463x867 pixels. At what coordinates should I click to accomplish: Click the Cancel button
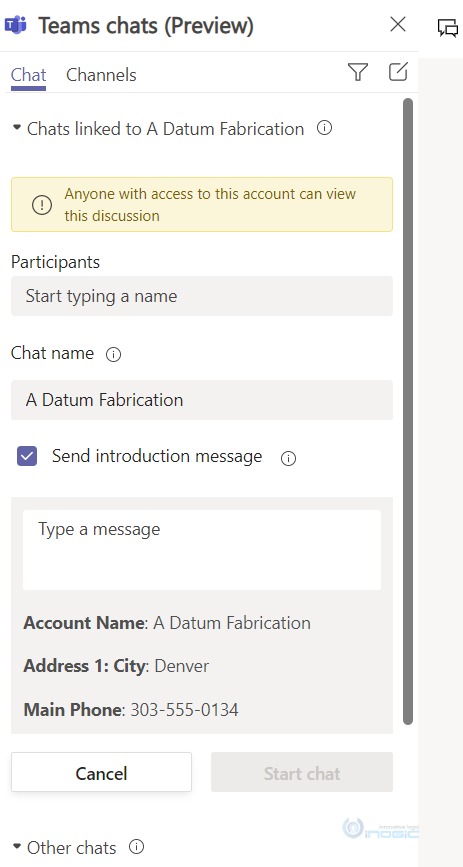point(101,772)
